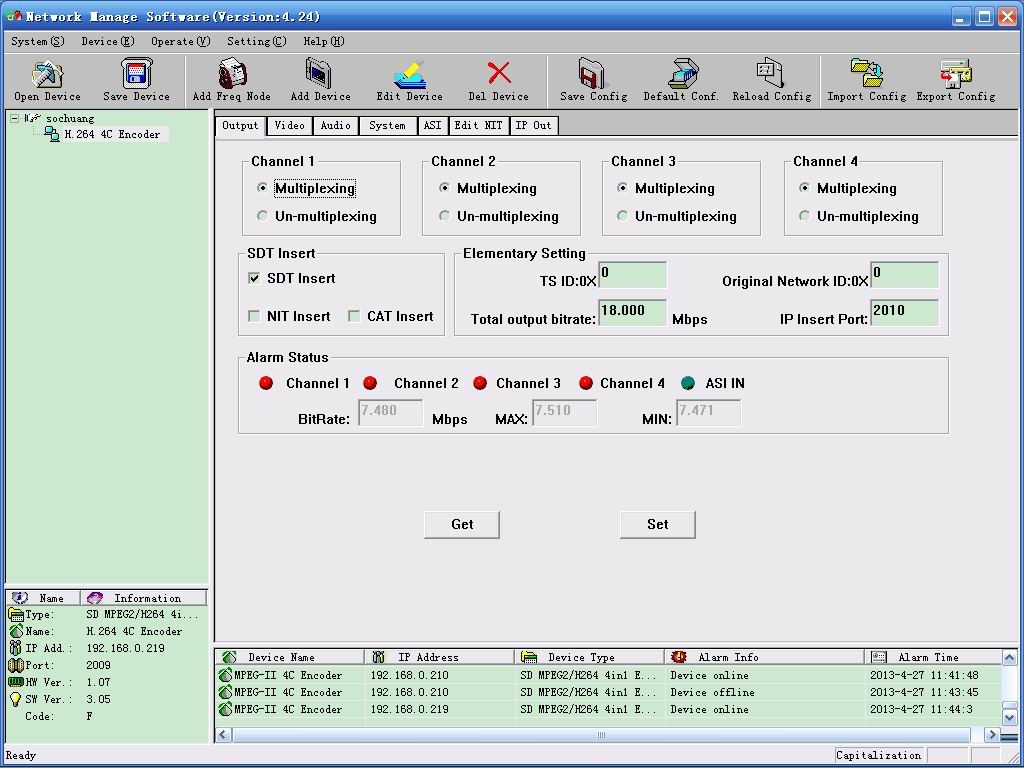Click the Original Network ID input field
The width and height of the screenshot is (1024, 768).
pyautogui.click(x=904, y=275)
